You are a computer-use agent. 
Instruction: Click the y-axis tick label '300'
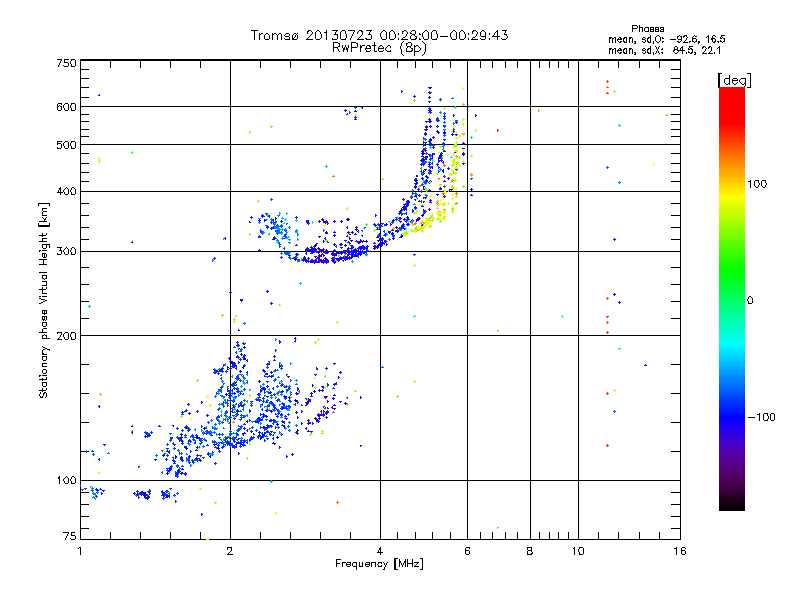click(67, 251)
